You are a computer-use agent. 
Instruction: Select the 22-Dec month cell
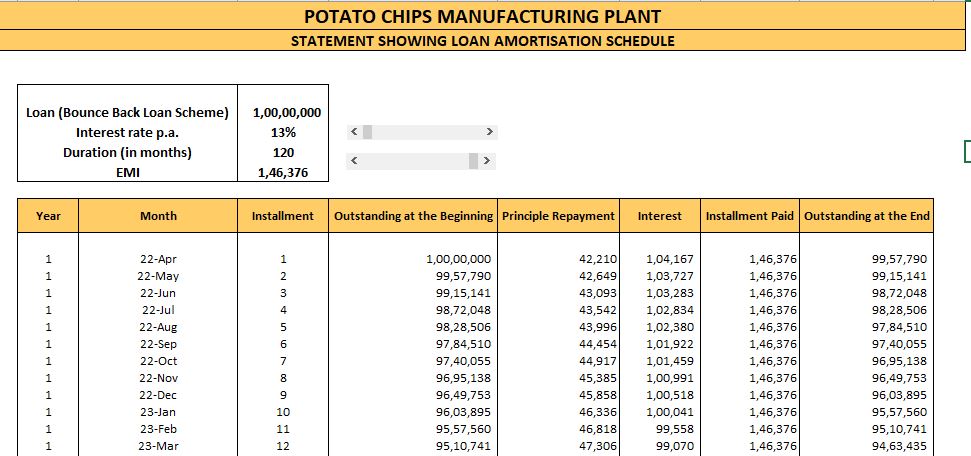158,395
